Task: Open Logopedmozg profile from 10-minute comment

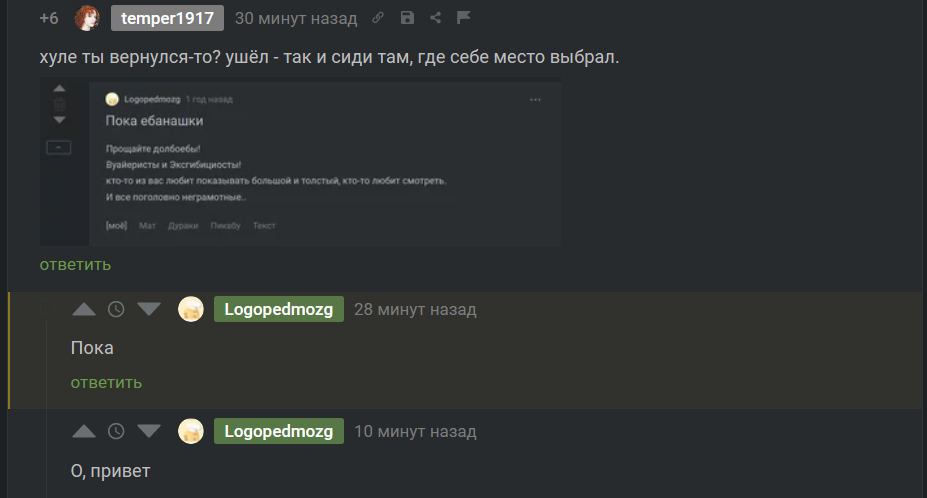Action: click(x=278, y=431)
